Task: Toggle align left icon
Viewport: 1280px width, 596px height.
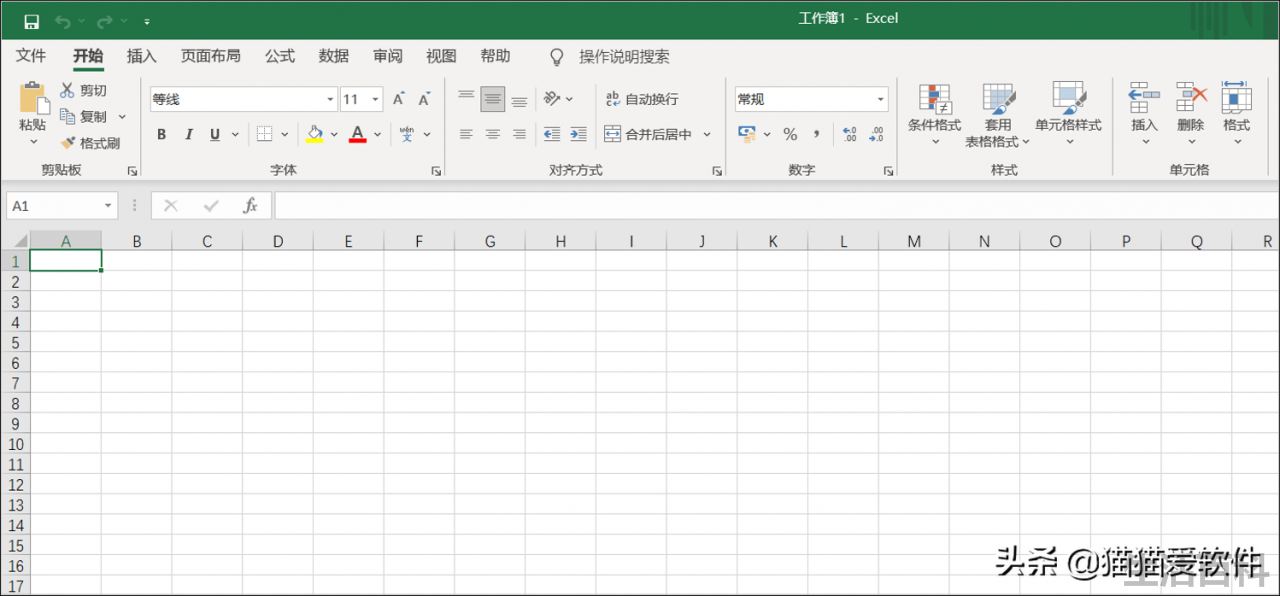Action: (x=466, y=134)
